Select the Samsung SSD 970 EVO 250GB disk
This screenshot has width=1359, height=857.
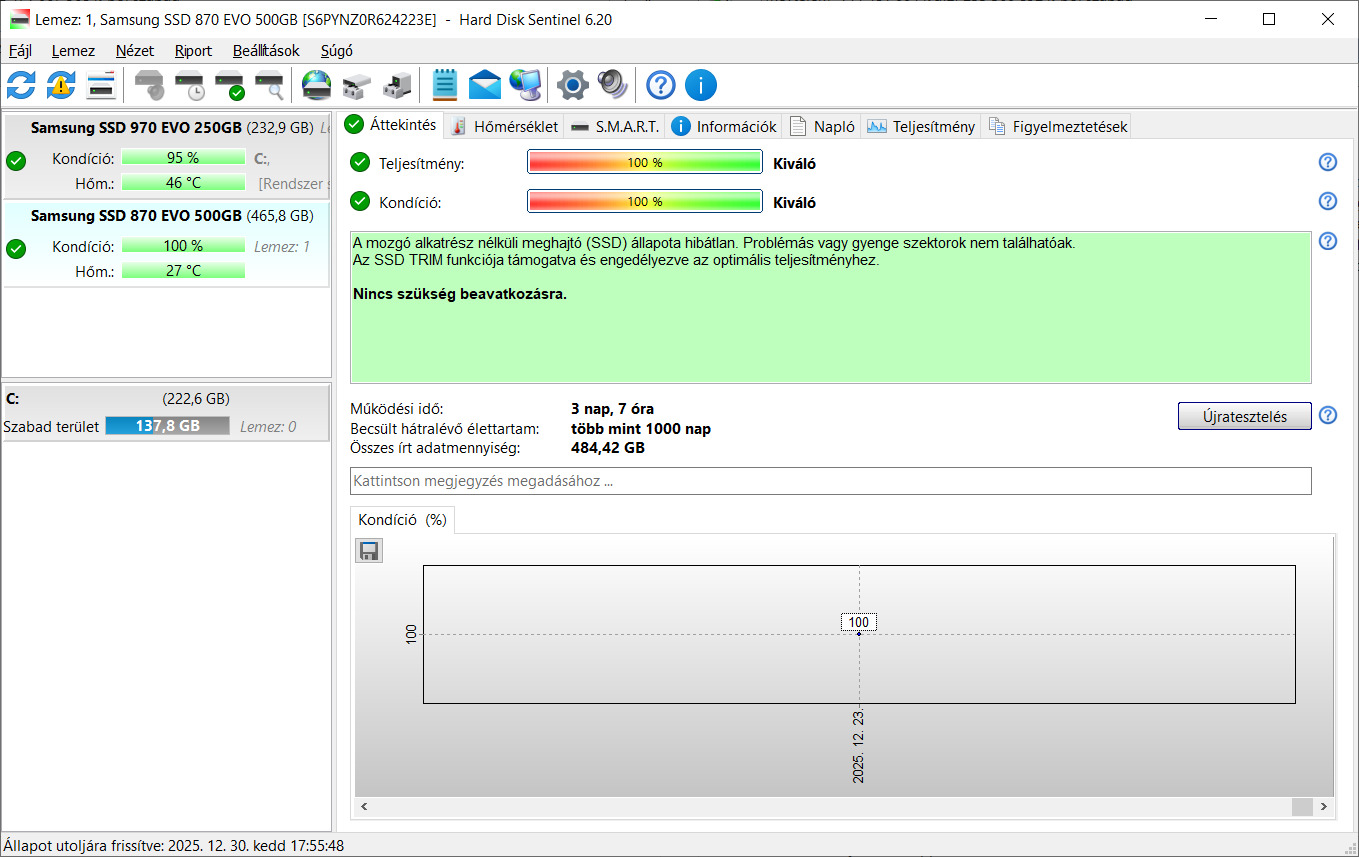point(166,154)
